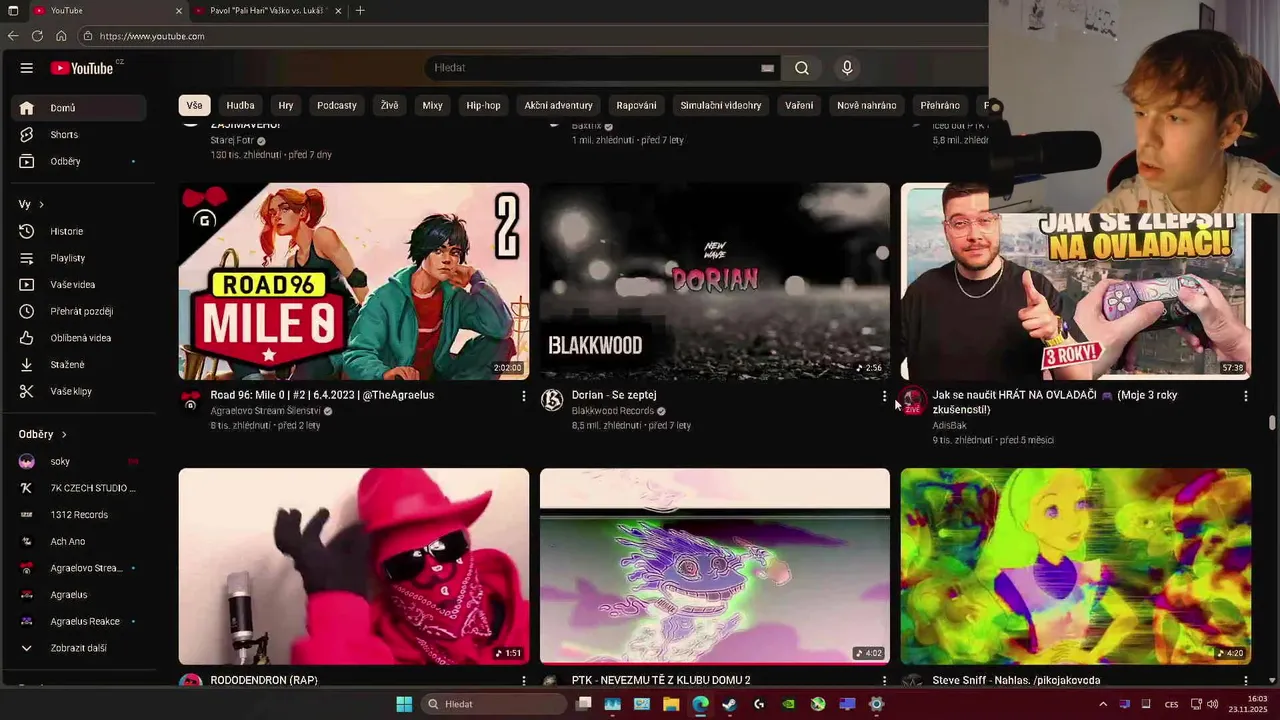Open Blakkwood Records channel avatar
Viewport: 1280px width, 720px height.
coord(552,400)
